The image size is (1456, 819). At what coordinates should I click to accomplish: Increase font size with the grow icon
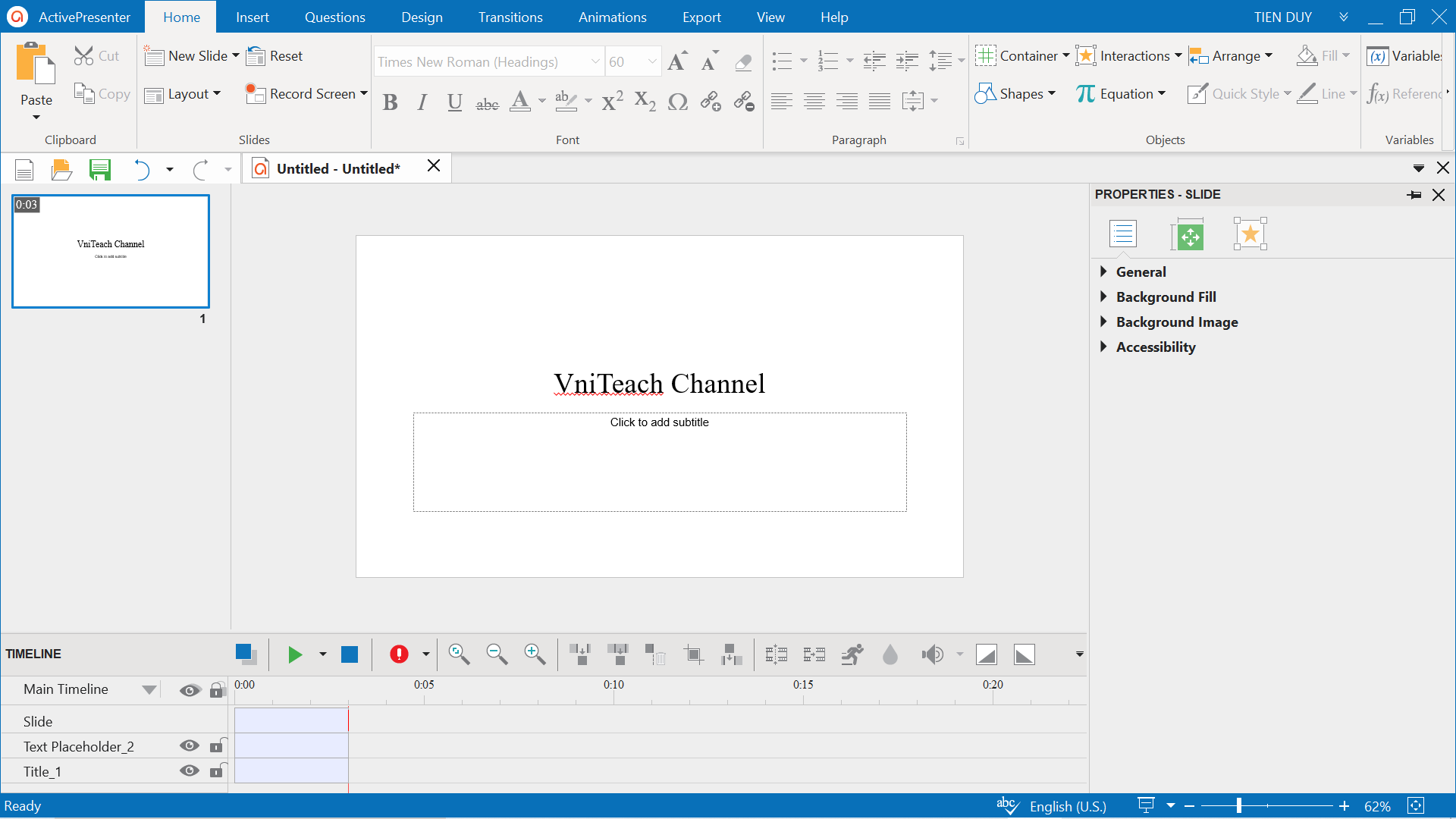677,61
